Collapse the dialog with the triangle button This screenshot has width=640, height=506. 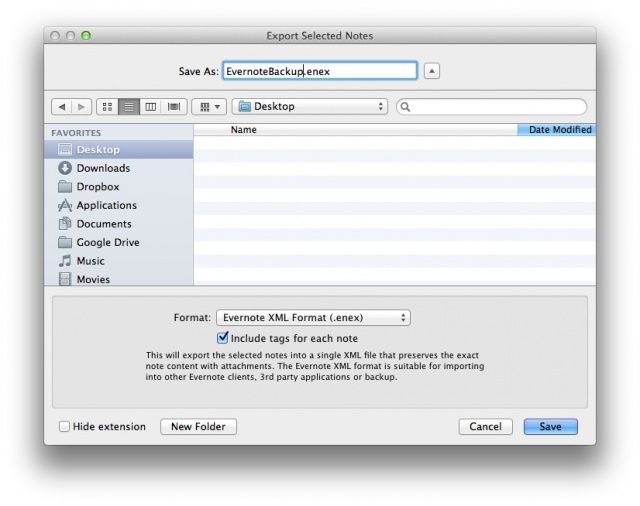point(432,71)
